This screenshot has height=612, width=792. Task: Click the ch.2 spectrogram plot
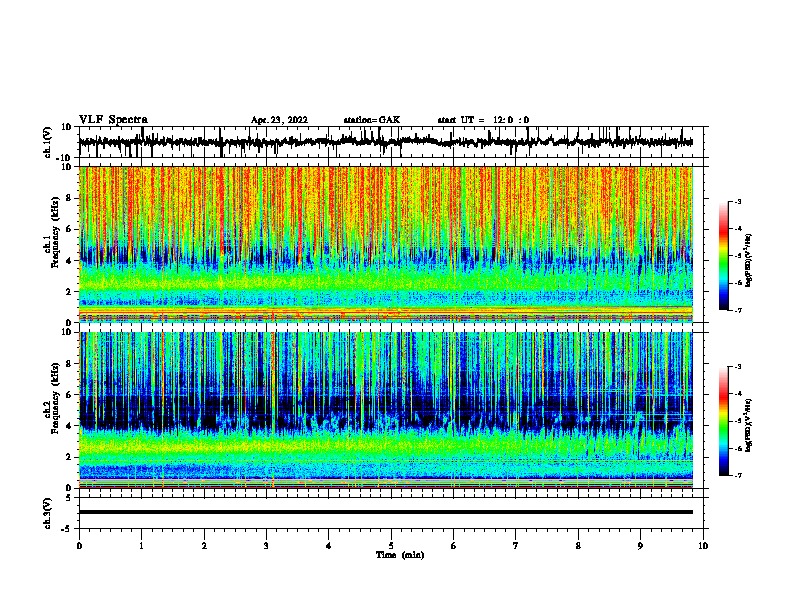(386, 410)
